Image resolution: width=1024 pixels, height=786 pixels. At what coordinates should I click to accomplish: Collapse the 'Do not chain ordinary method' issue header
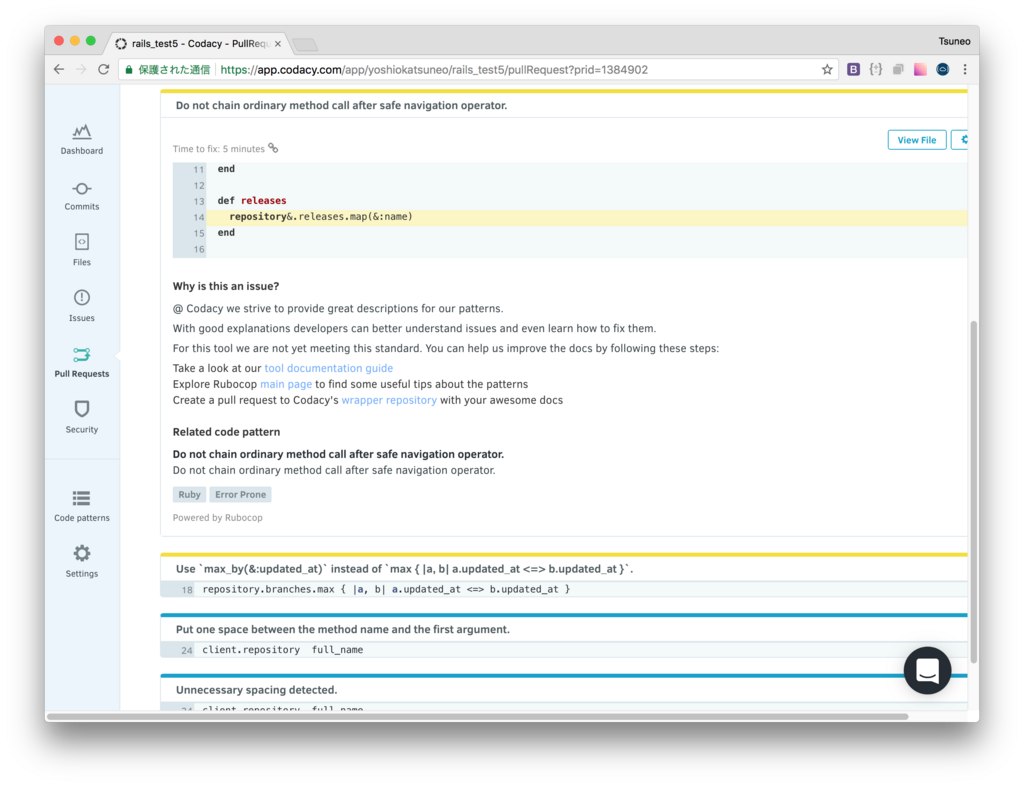[564, 105]
